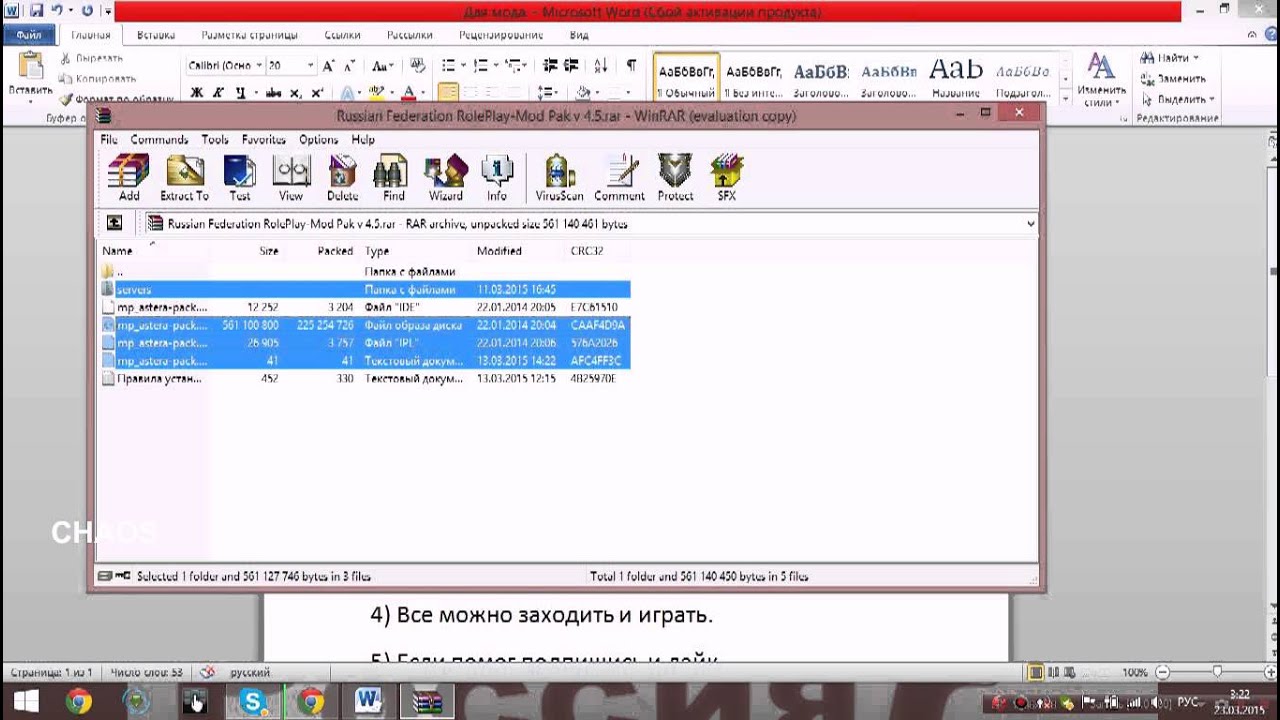Sort by the Size column header

coord(269,251)
